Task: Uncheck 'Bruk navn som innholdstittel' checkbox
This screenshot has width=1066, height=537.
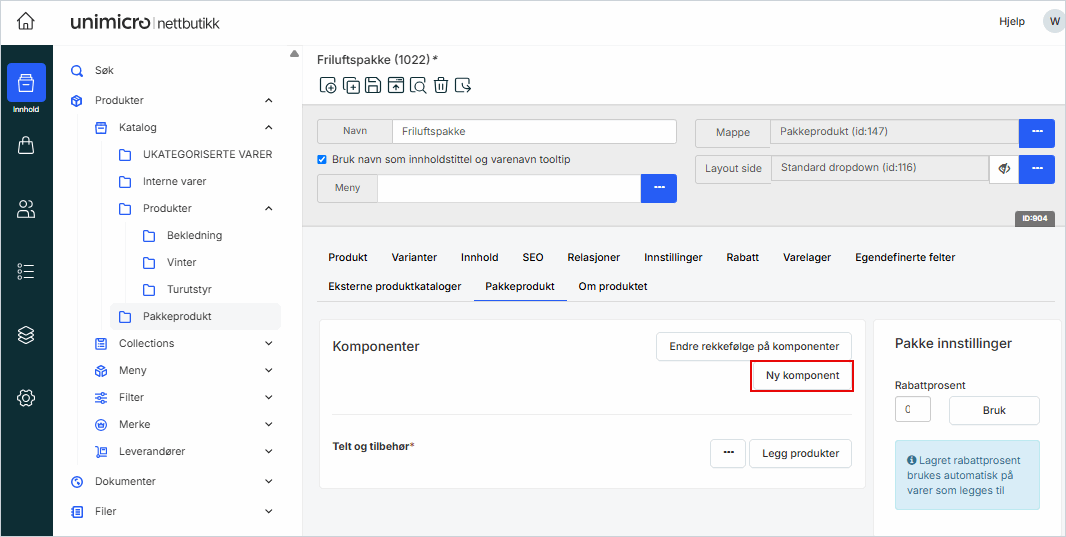Action: [322, 159]
